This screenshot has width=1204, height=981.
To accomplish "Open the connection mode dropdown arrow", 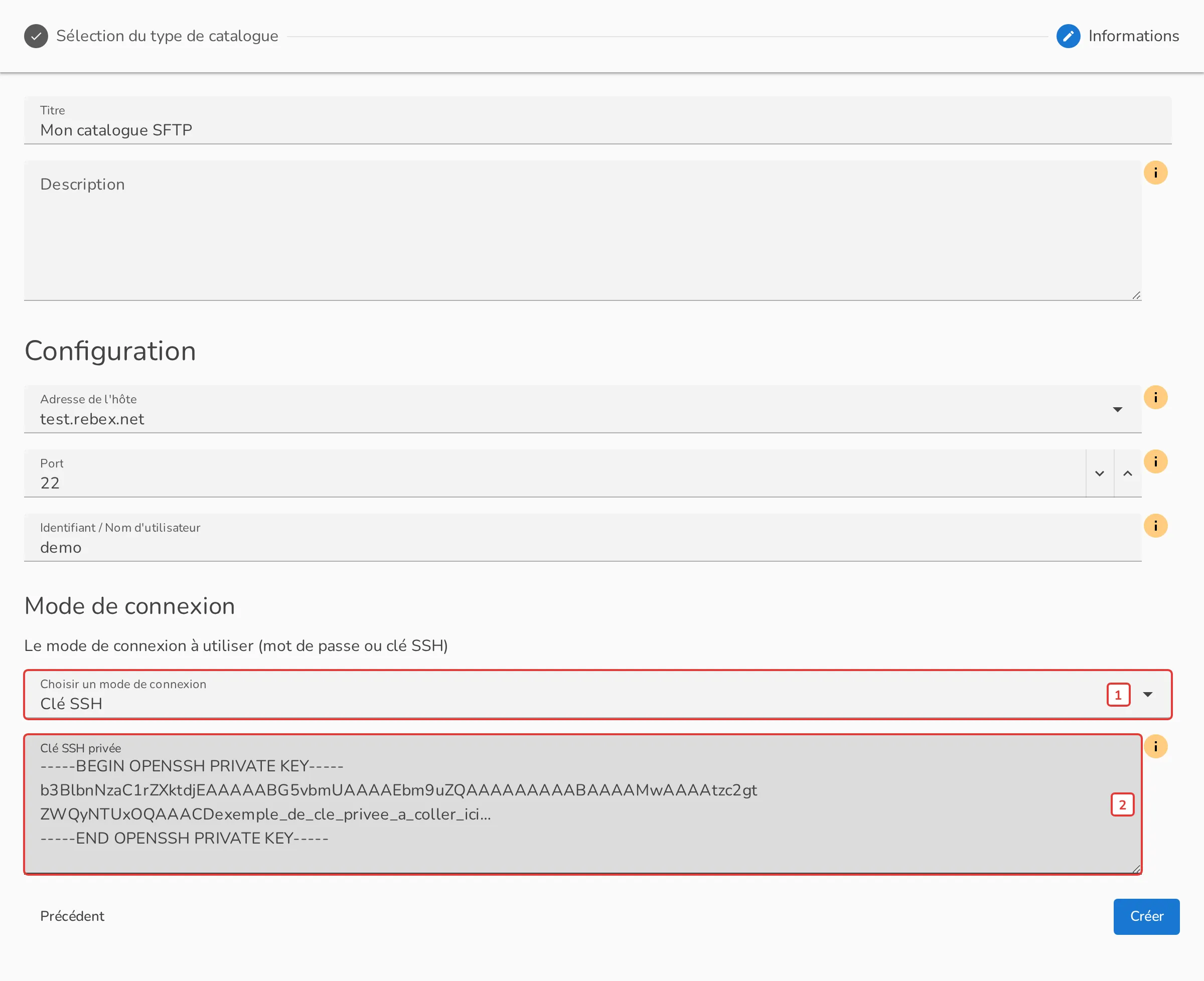I will 1147,695.
